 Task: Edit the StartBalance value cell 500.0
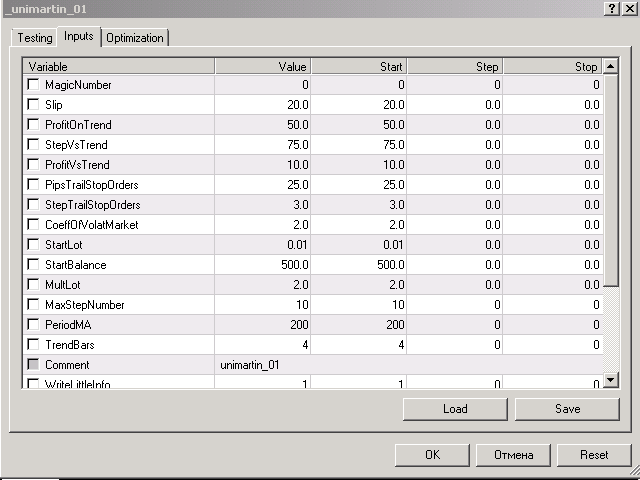[x=263, y=265]
